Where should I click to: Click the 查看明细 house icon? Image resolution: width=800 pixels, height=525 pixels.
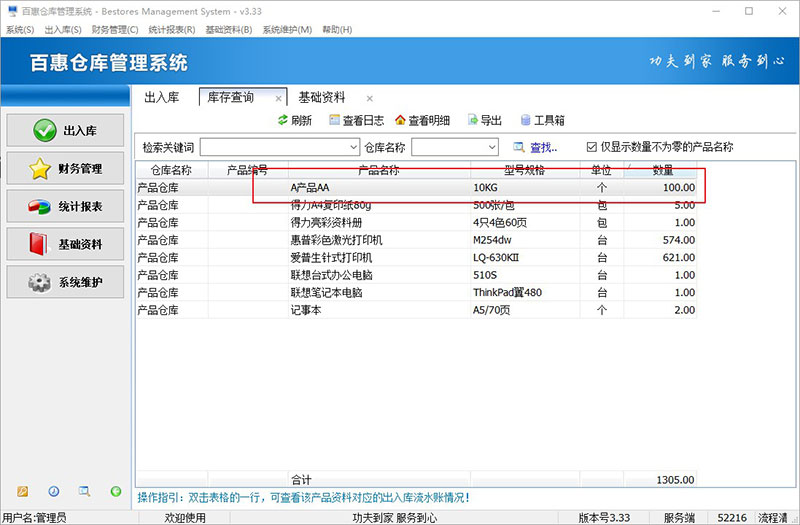tap(401, 120)
